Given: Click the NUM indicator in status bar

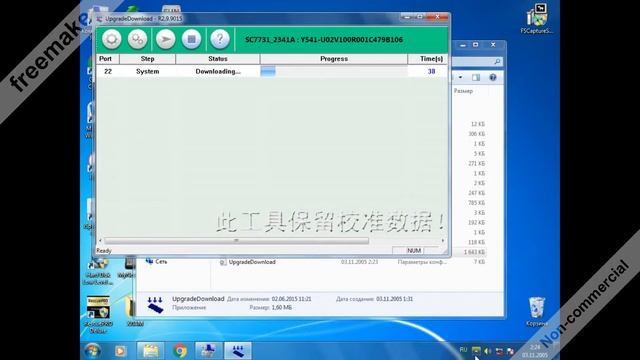Looking at the screenshot, I should pos(414,251).
